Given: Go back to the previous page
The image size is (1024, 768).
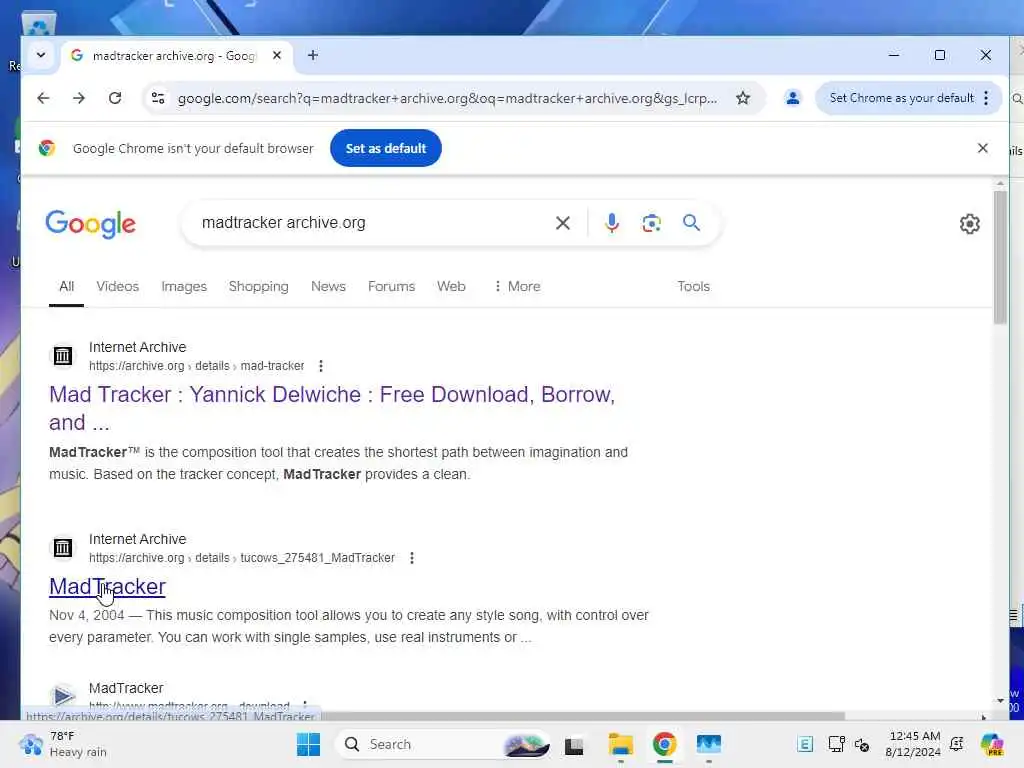Looking at the screenshot, I should pyautogui.click(x=43, y=98).
